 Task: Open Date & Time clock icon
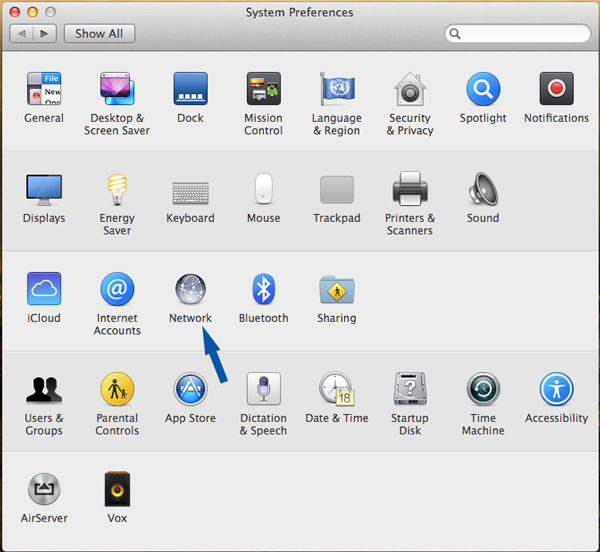337,389
